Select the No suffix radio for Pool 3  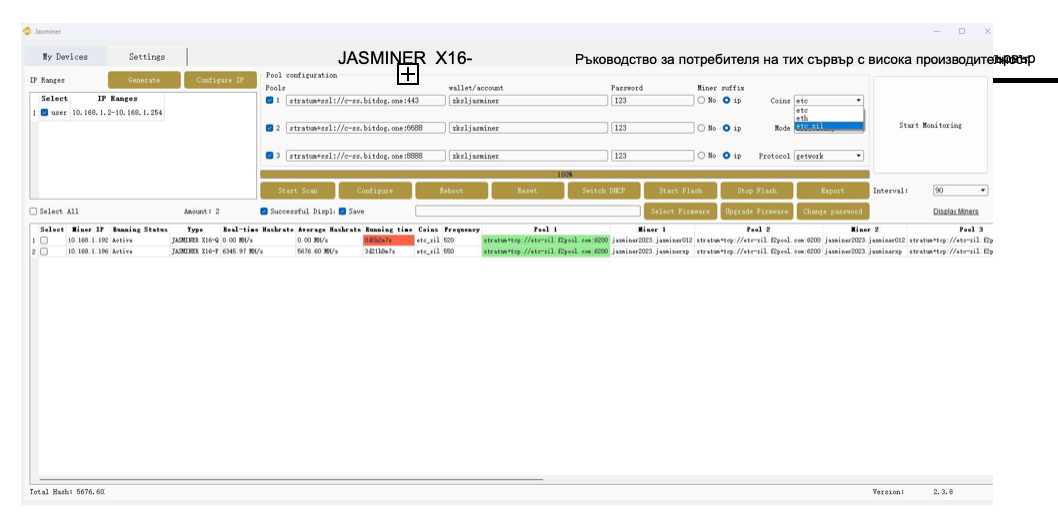702,156
